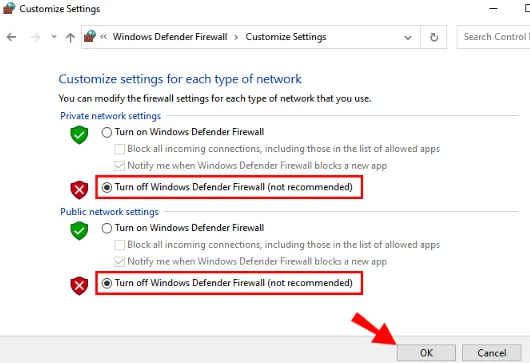Toggle Notify me checkbox under Public network
This screenshot has height=363, width=530.
point(119,262)
